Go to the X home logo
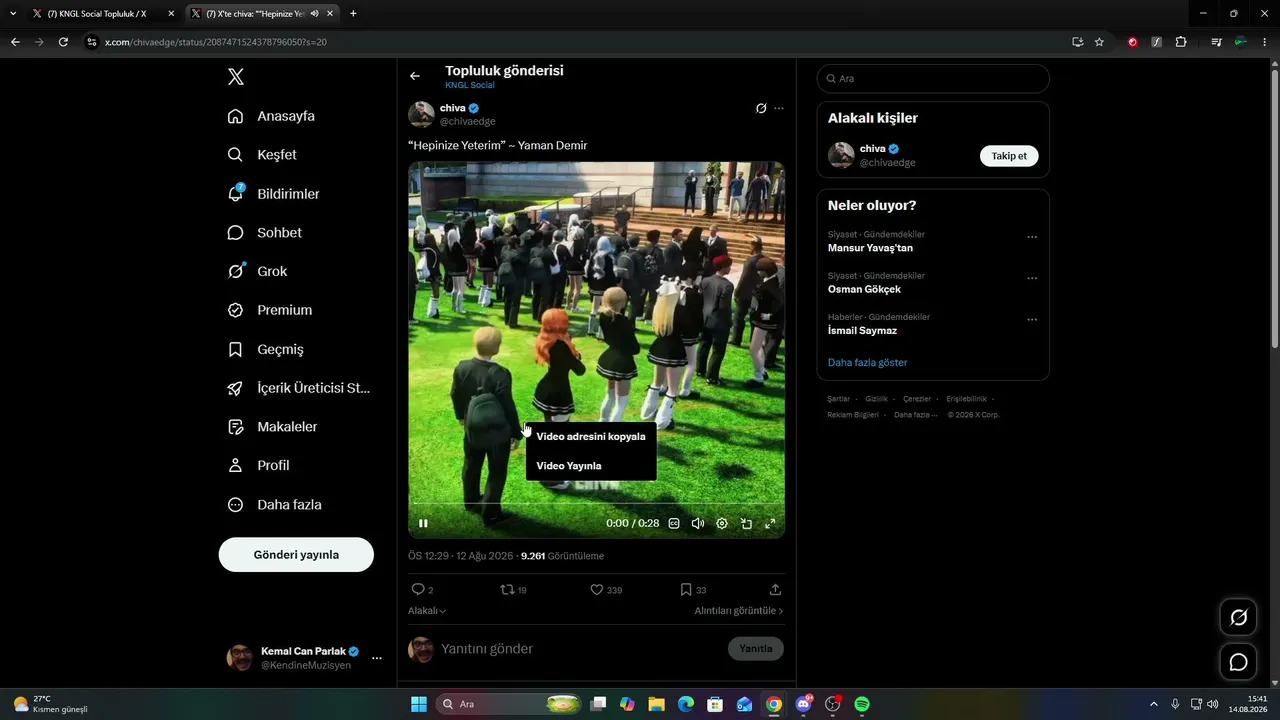The width and height of the screenshot is (1280, 720). 235,77
